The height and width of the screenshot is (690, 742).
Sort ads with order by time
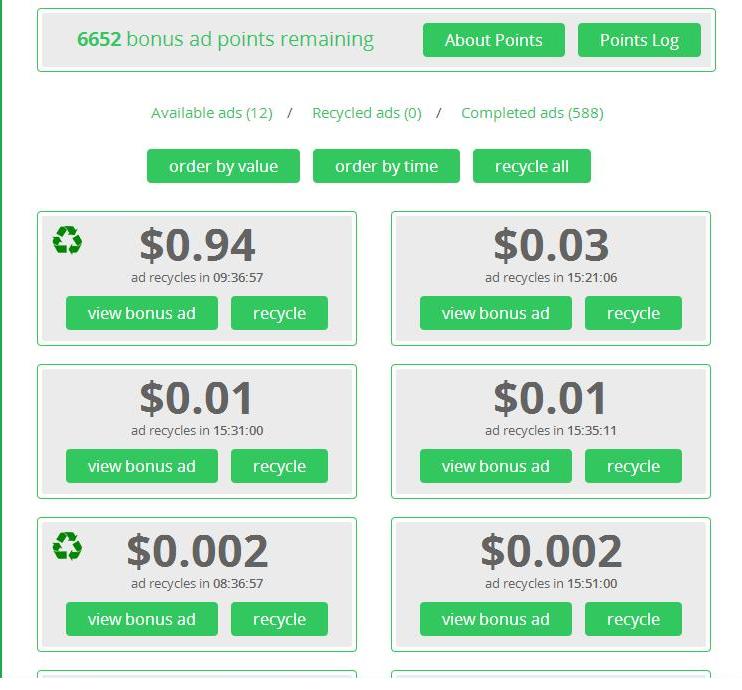[x=386, y=166]
